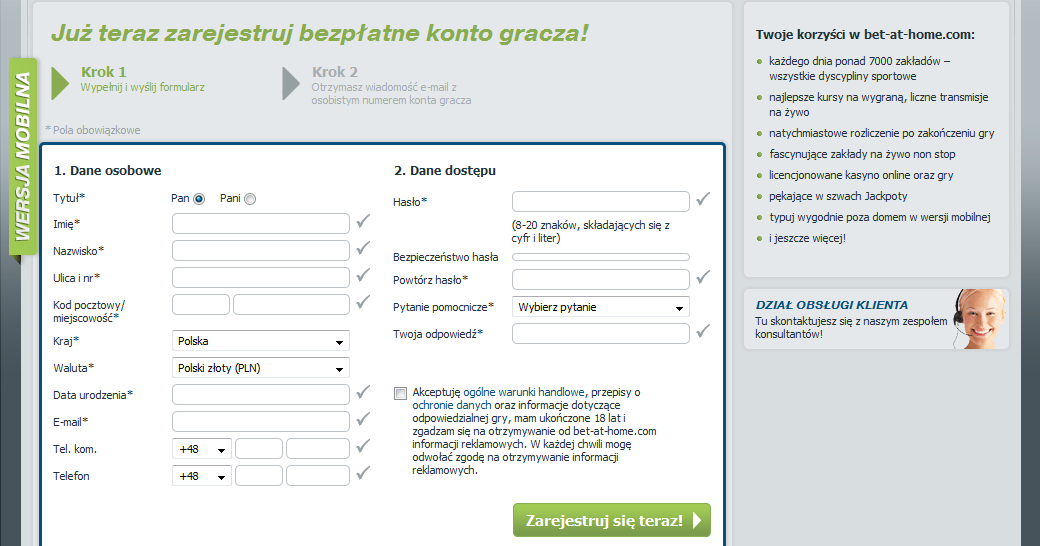This screenshot has width=1040, height=546.
Task: Click the miejscowość city field
Action: coord(291,305)
